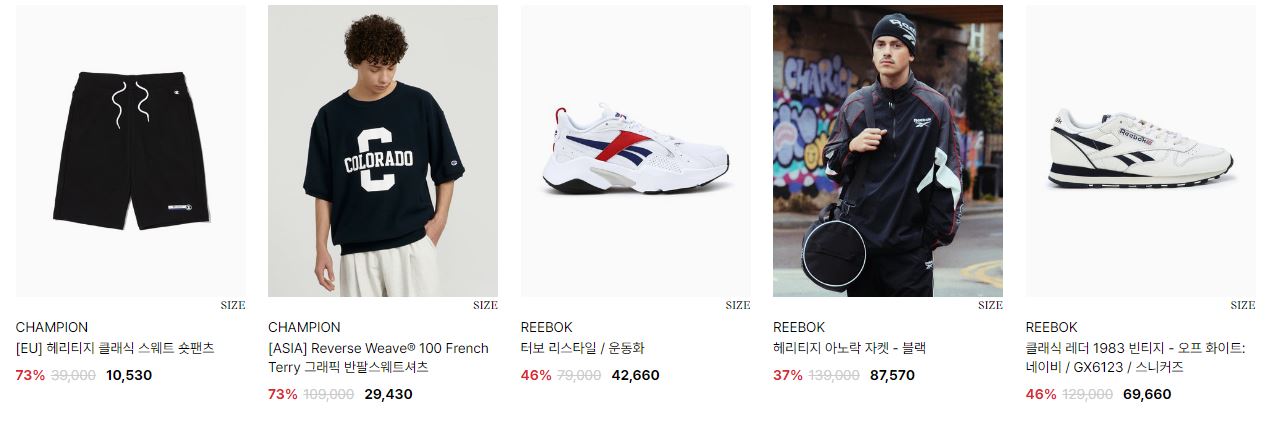
Task: Open [EU] 헤리티지 클래식 스웨트 숏팬츠 product title
Action: click(x=115, y=348)
